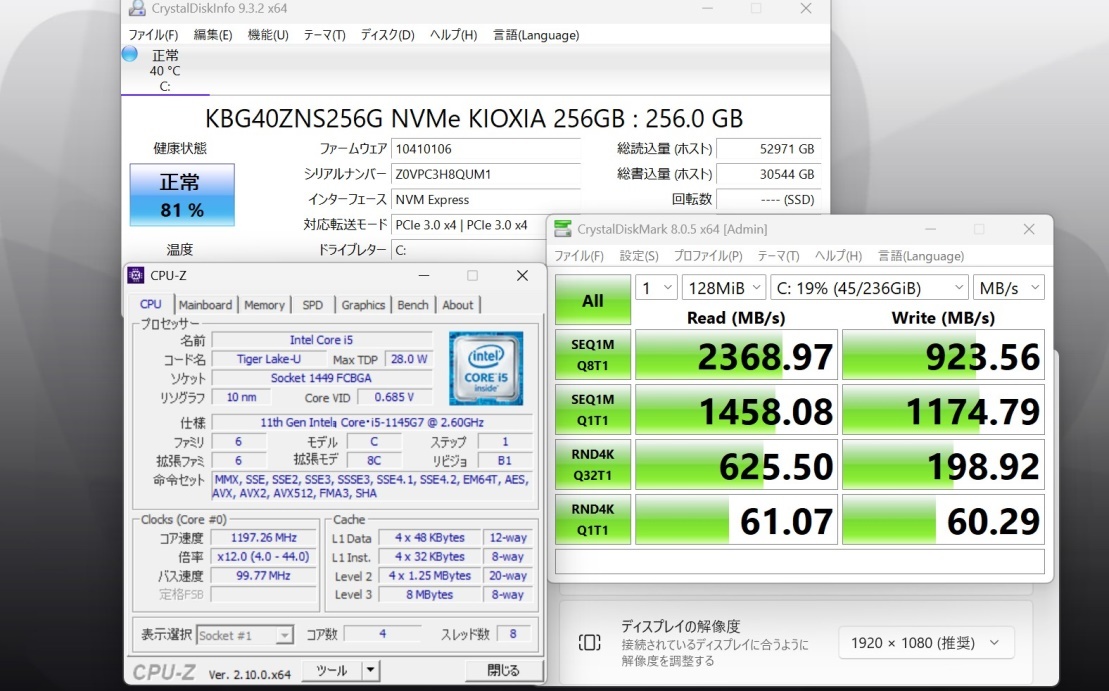The width and height of the screenshot is (1109, 691).
Task: Click the NVM Express interface field
Action: 486,199
